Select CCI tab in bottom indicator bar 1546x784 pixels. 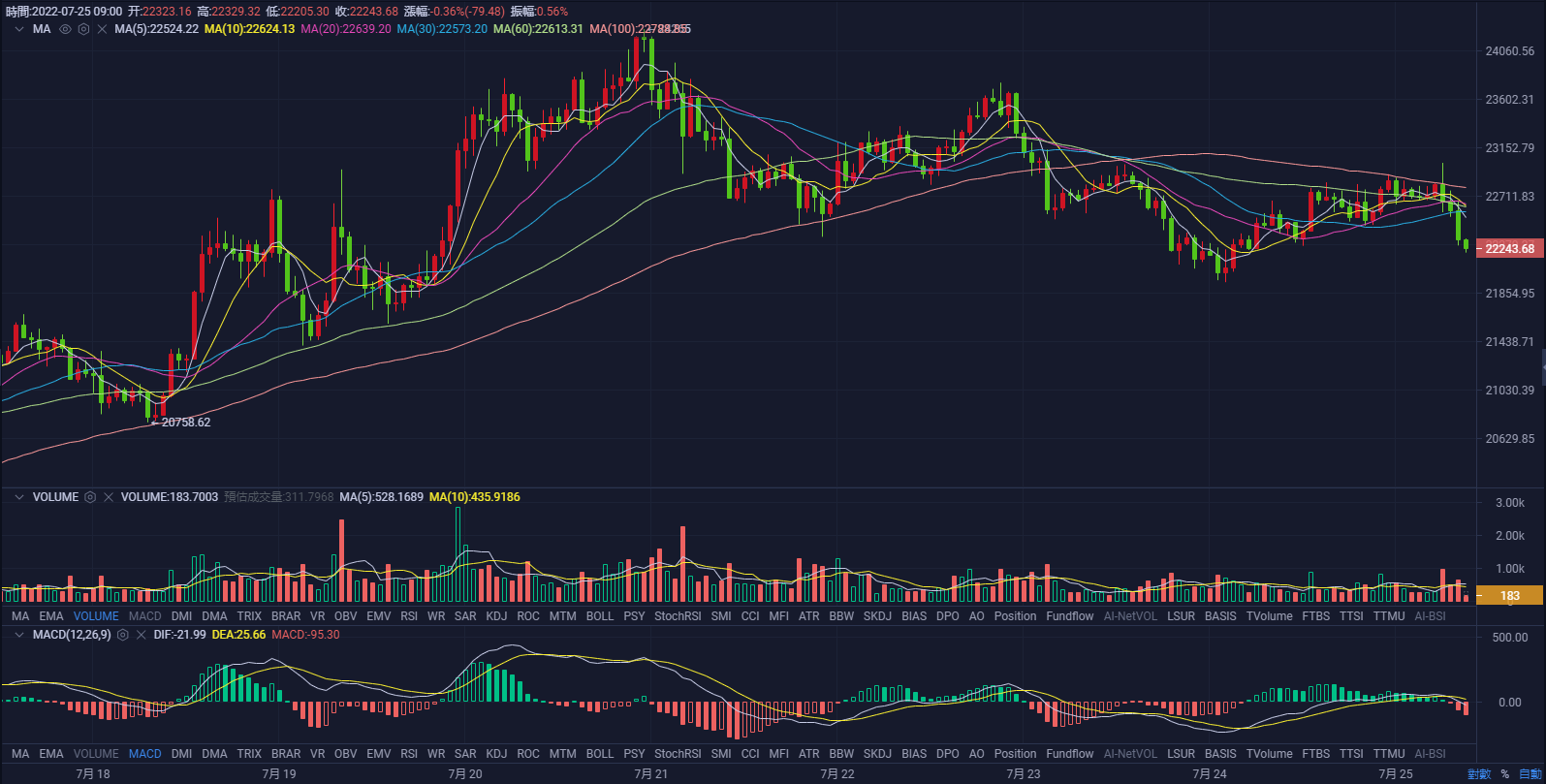click(750, 754)
